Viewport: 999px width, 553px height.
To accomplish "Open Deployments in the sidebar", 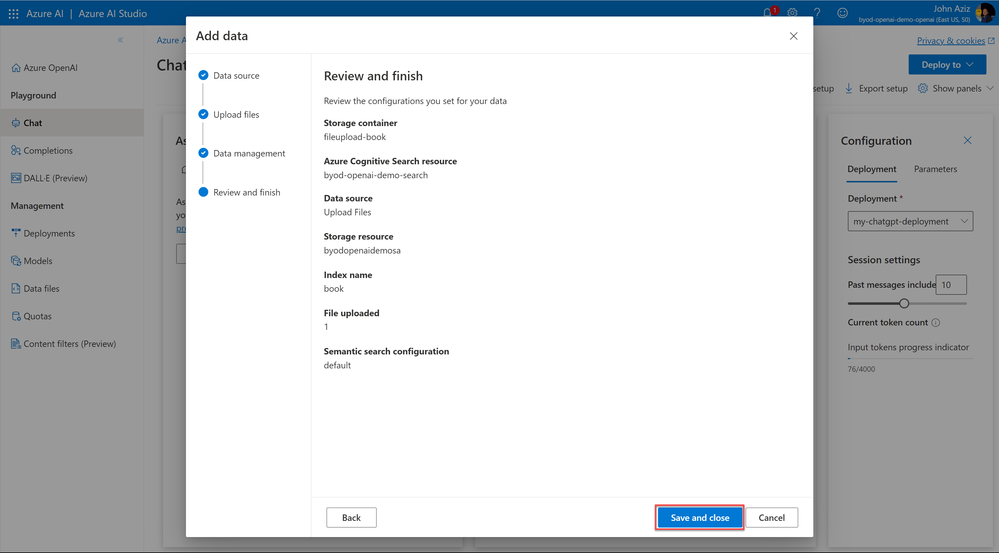I will (x=72, y=233).
